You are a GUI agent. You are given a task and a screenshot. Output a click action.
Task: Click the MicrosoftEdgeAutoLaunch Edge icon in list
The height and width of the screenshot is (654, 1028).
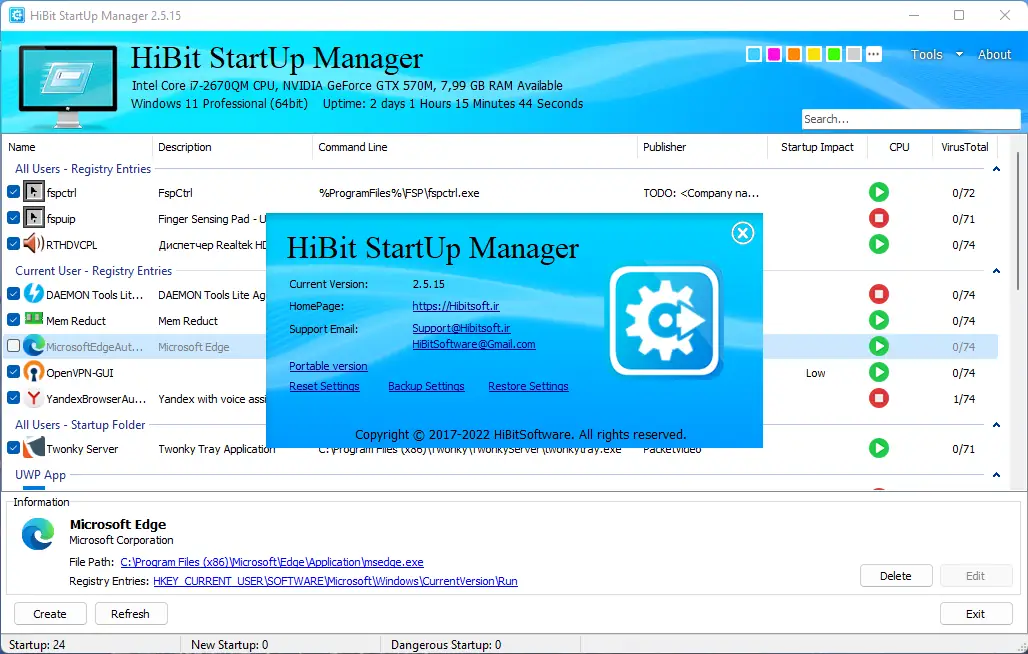(x=33, y=345)
